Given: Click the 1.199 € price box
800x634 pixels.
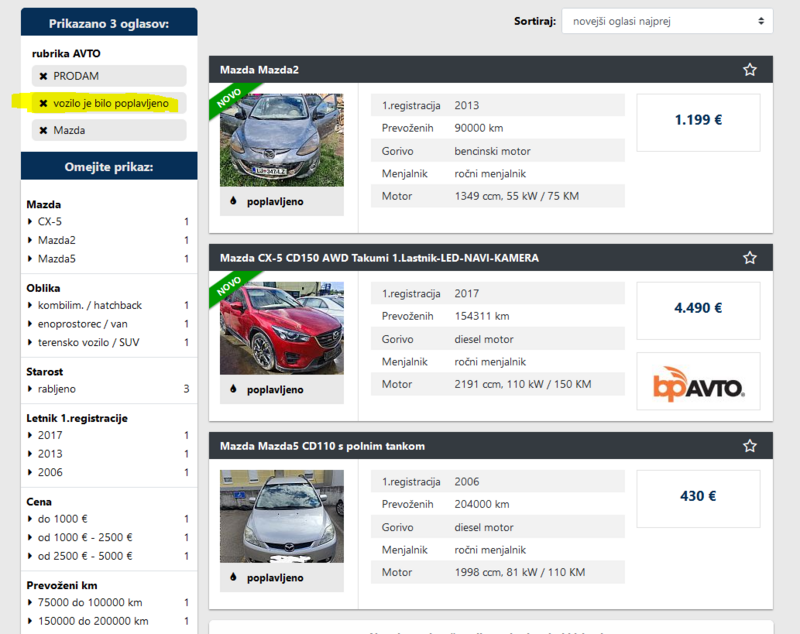Looking at the screenshot, I should tap(698, 121).
